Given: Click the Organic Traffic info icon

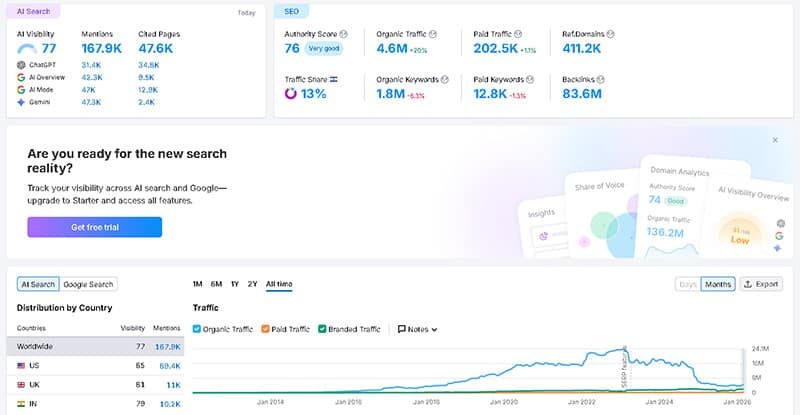Looking at the screenshot, I should (x=433, y=34).
